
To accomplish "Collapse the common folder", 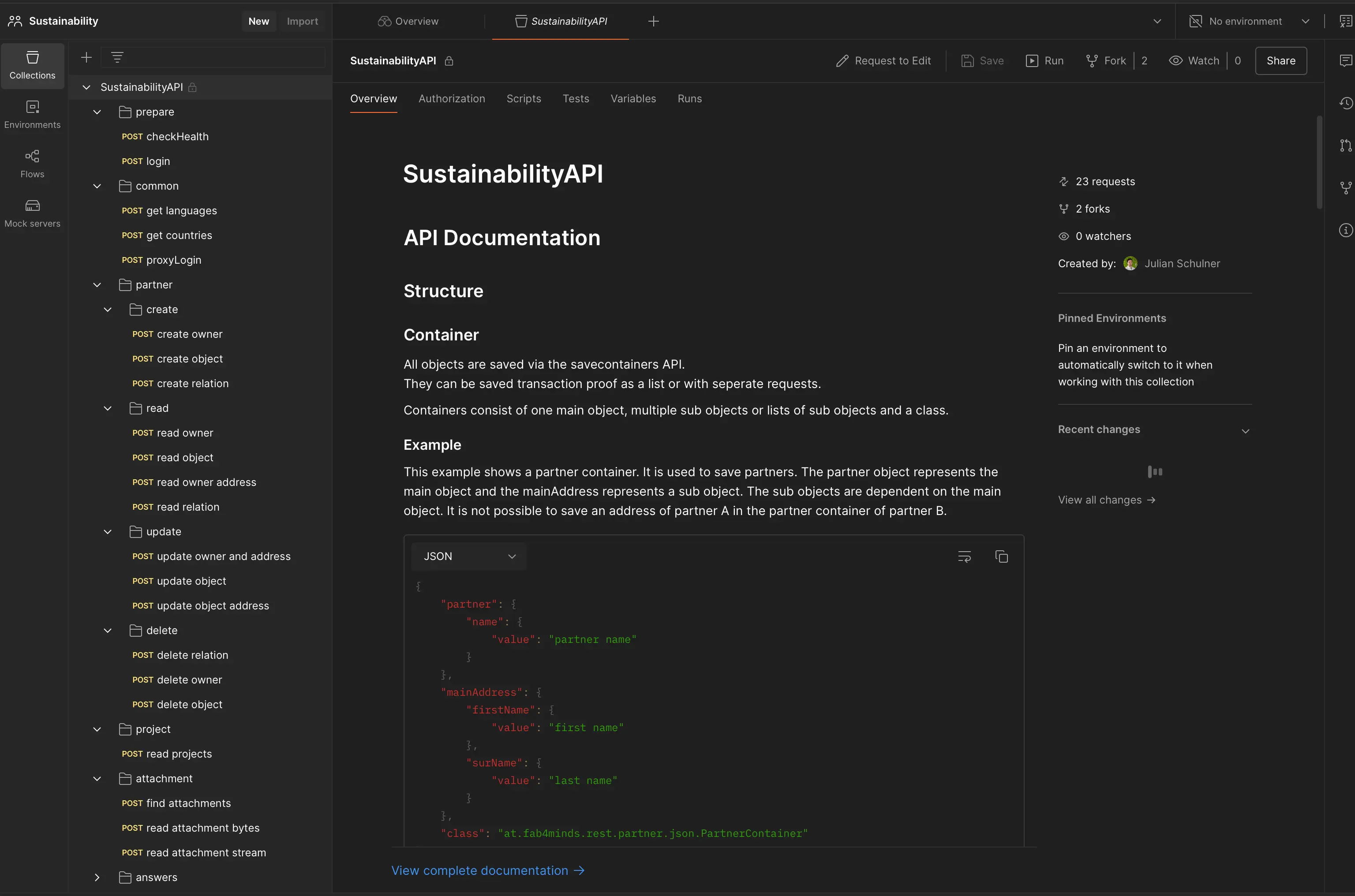I will pyautogui.click(x=97, y=186).
